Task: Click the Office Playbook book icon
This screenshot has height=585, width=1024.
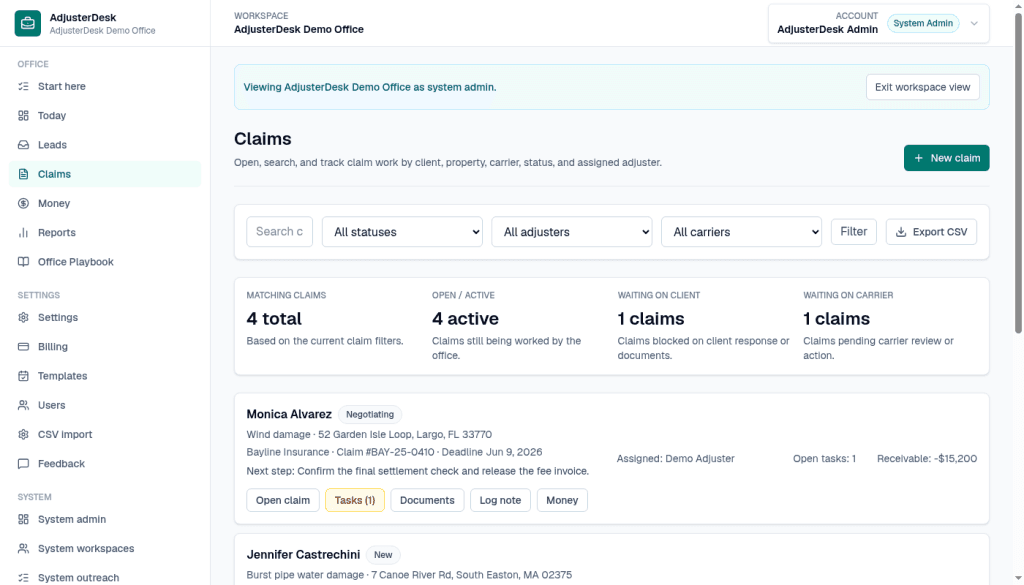Action: (x=24, y=262)
